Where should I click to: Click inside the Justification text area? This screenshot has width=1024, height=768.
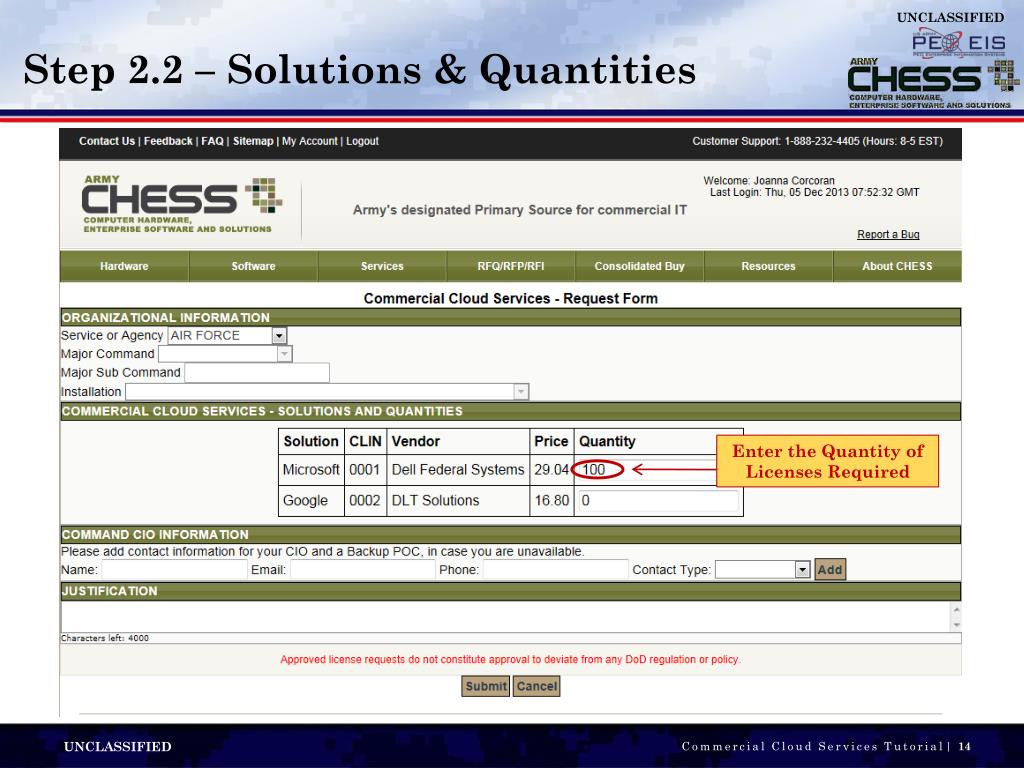coord(505,616)
